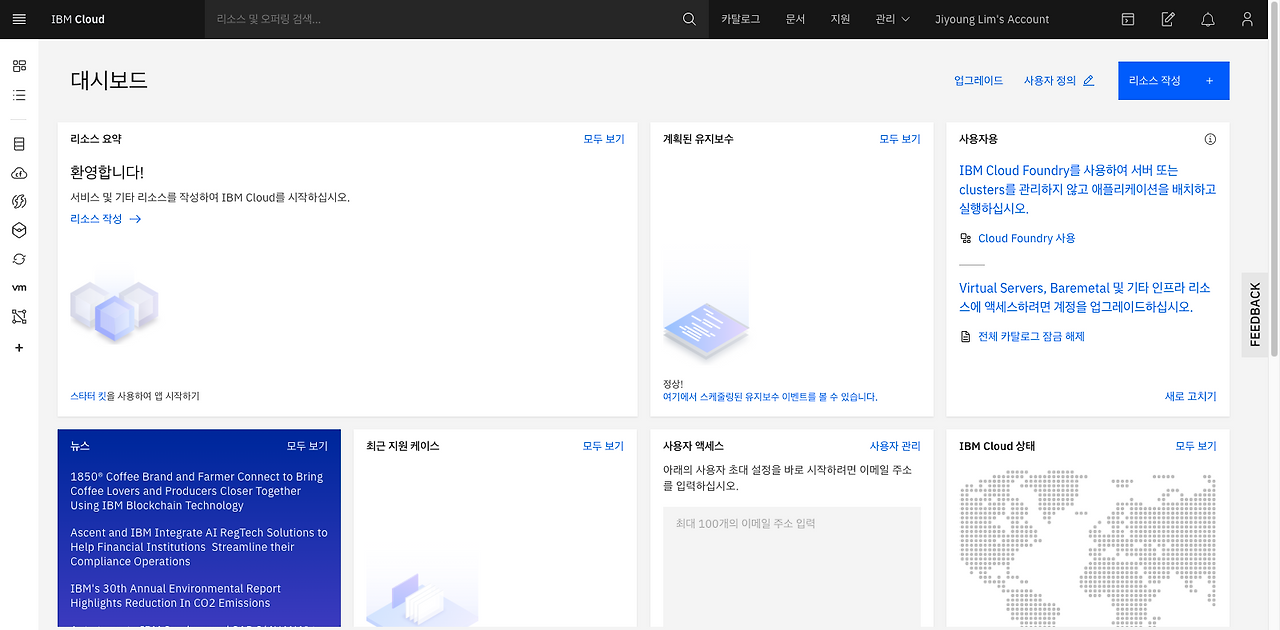The height and width of the screenshot is (630, 1280).
Task: Open the notifications bell
Action: (x=1207, y=19)
